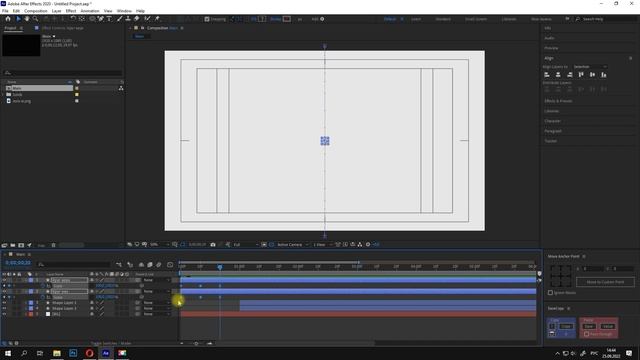Open parent dropdown for Shape Layer 1

(x=156, y=303)
